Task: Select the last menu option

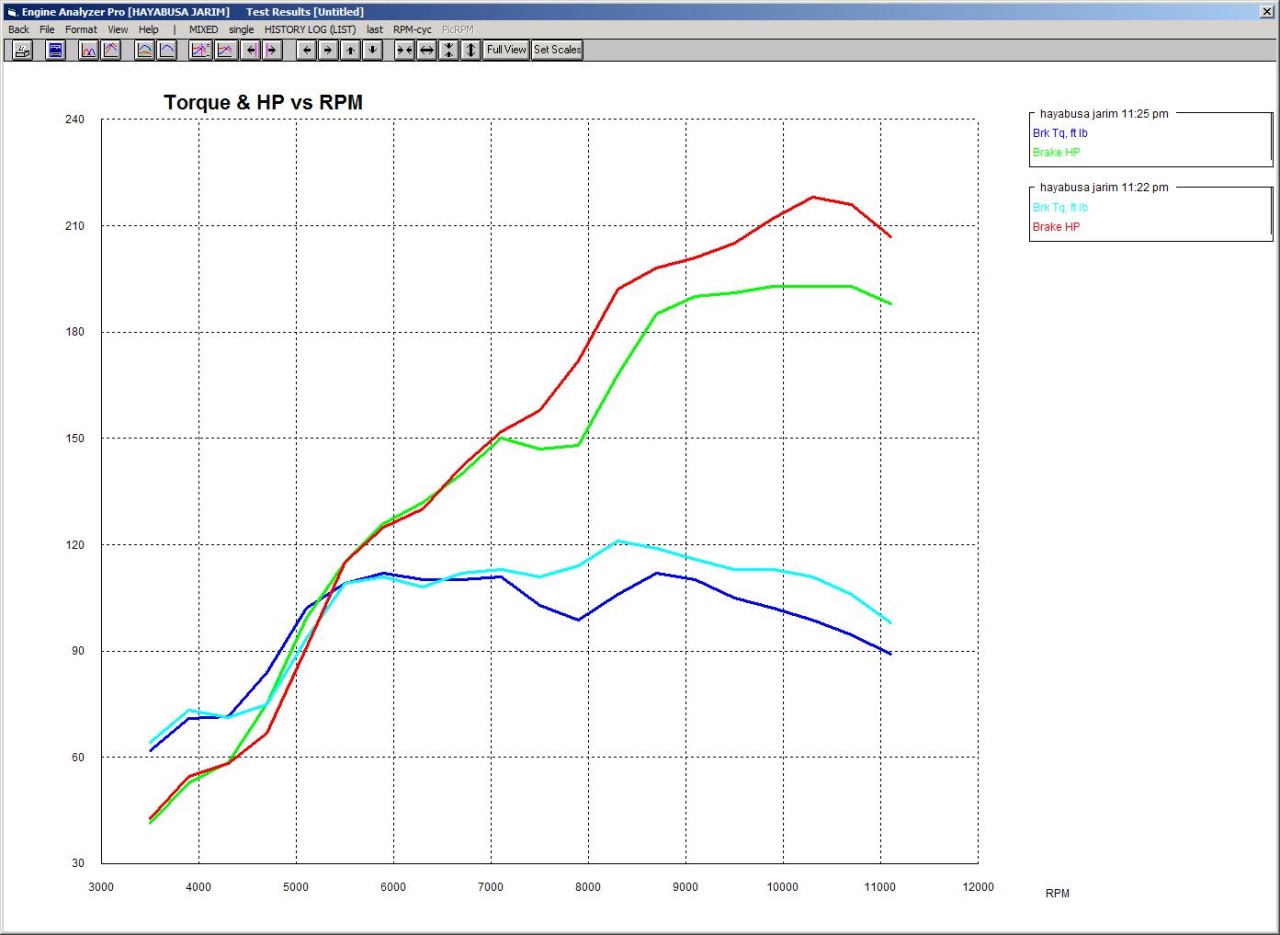Action: click(375, 29)
